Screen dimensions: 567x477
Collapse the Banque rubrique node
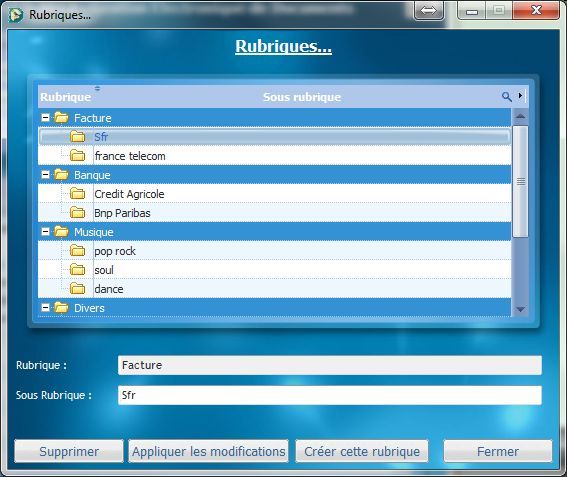(45, 175)
